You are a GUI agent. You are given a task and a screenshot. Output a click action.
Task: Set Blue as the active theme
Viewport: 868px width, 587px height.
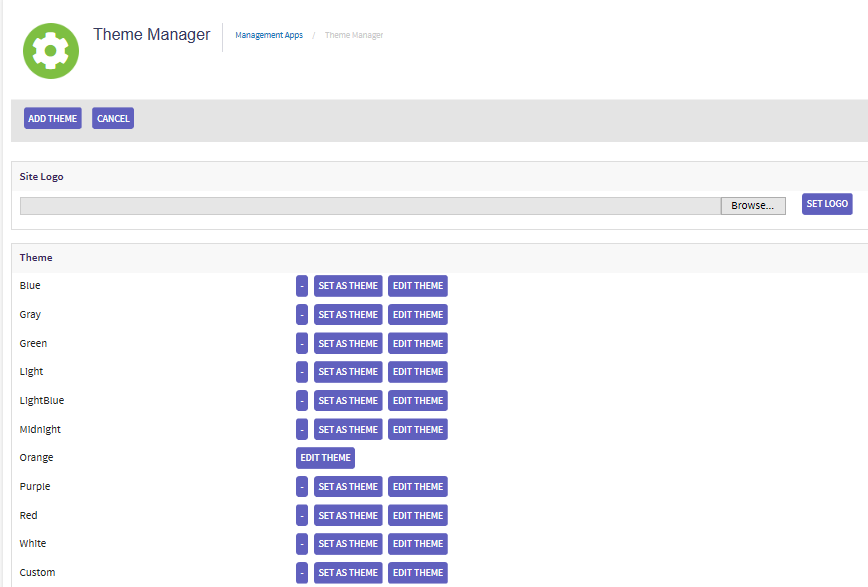point(348,286)
